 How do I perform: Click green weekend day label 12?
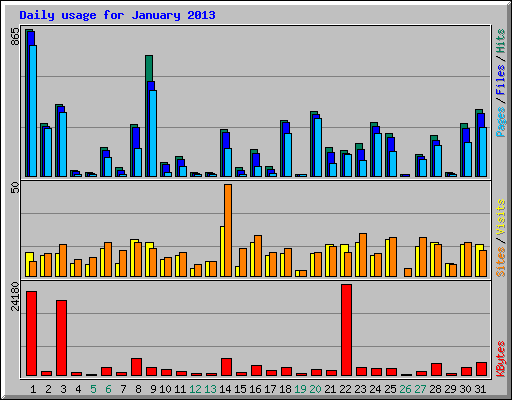pyautogui.click(x=195, y=389)
